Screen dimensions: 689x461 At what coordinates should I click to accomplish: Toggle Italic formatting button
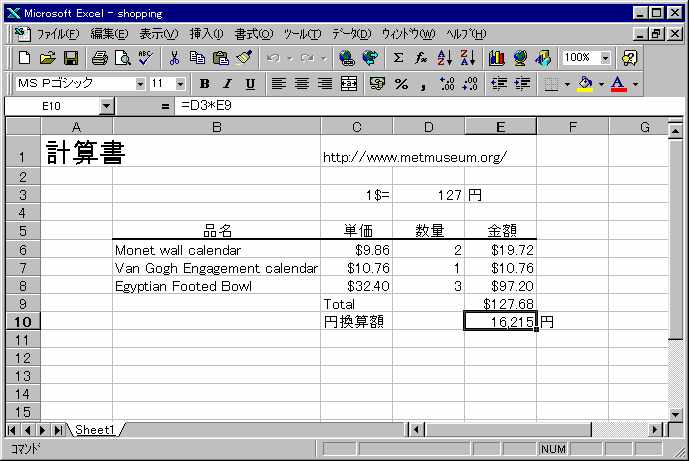coord(227,84)
